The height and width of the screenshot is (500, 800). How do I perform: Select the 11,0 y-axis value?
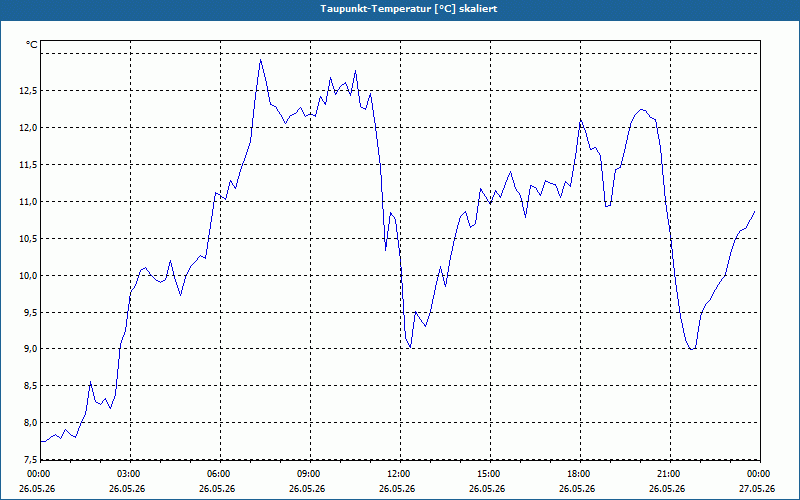(28, 202)
